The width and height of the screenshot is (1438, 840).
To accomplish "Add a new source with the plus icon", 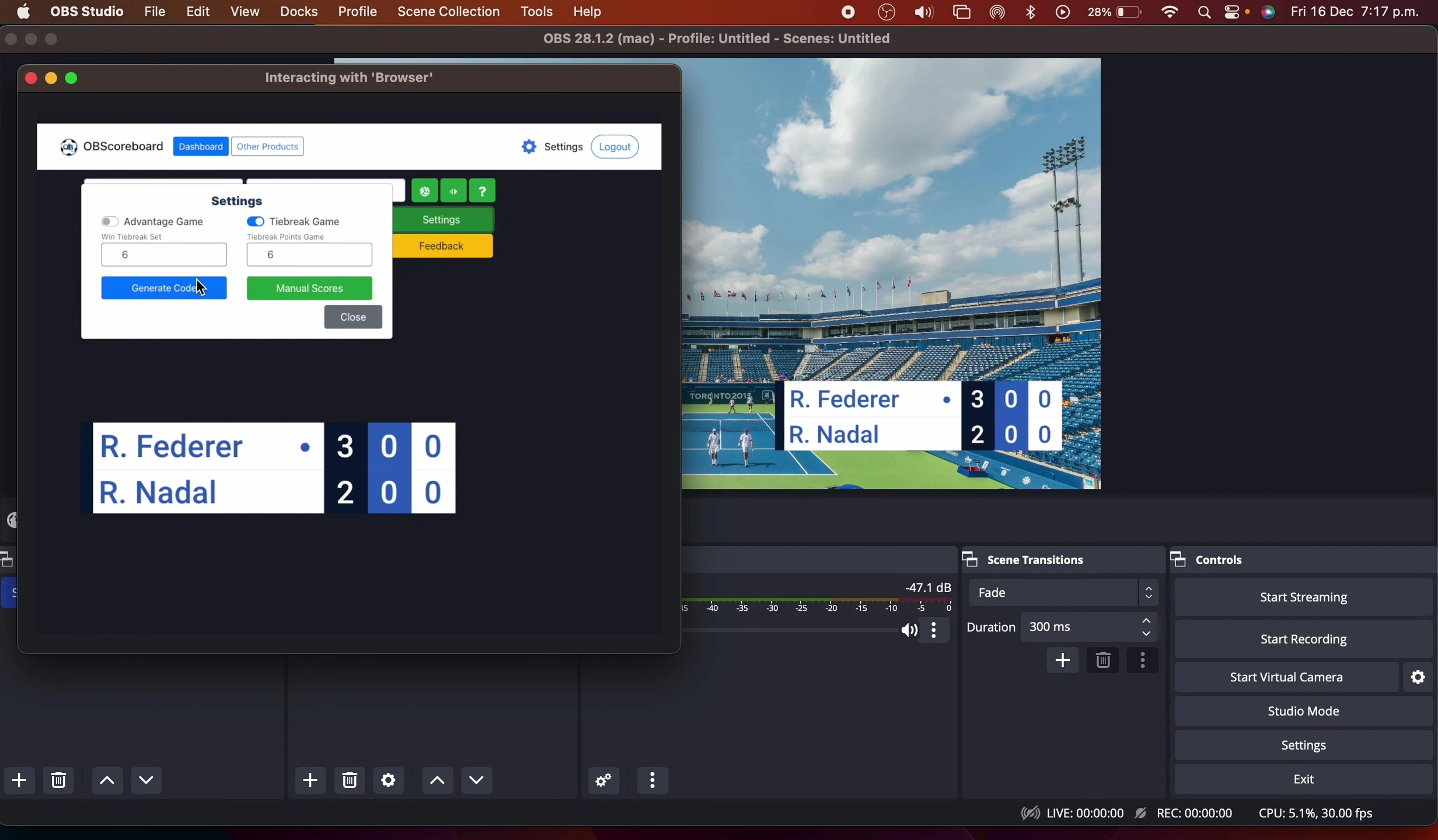I will coord(310,780).
